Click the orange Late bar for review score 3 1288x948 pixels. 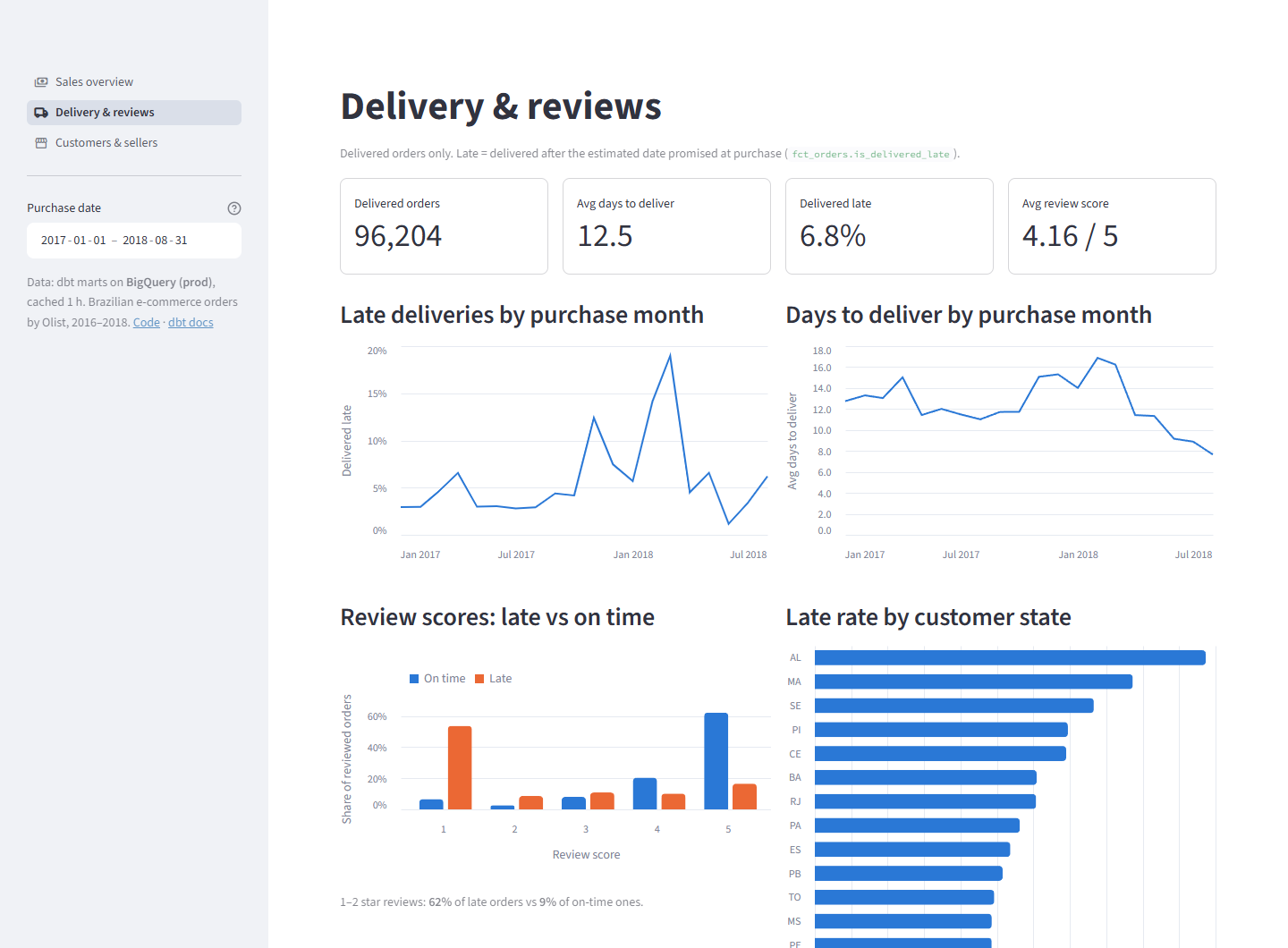[x=602, y=800]
